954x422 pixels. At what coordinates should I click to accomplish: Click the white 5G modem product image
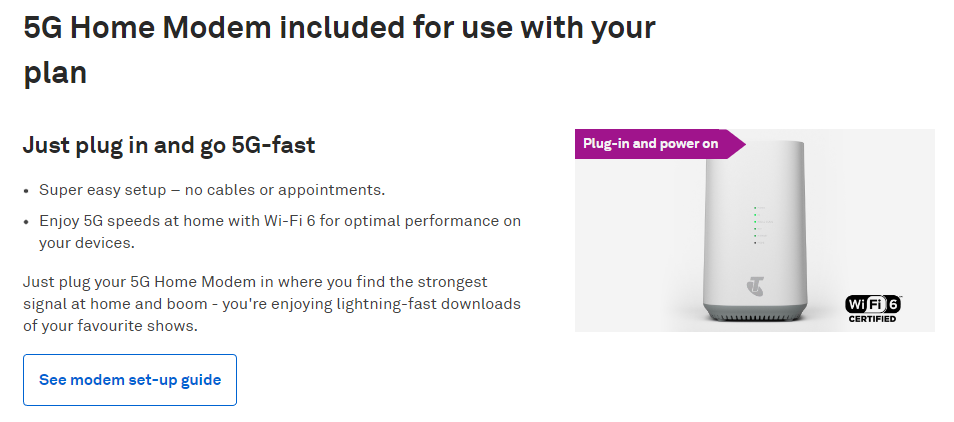tap(754, 231)
